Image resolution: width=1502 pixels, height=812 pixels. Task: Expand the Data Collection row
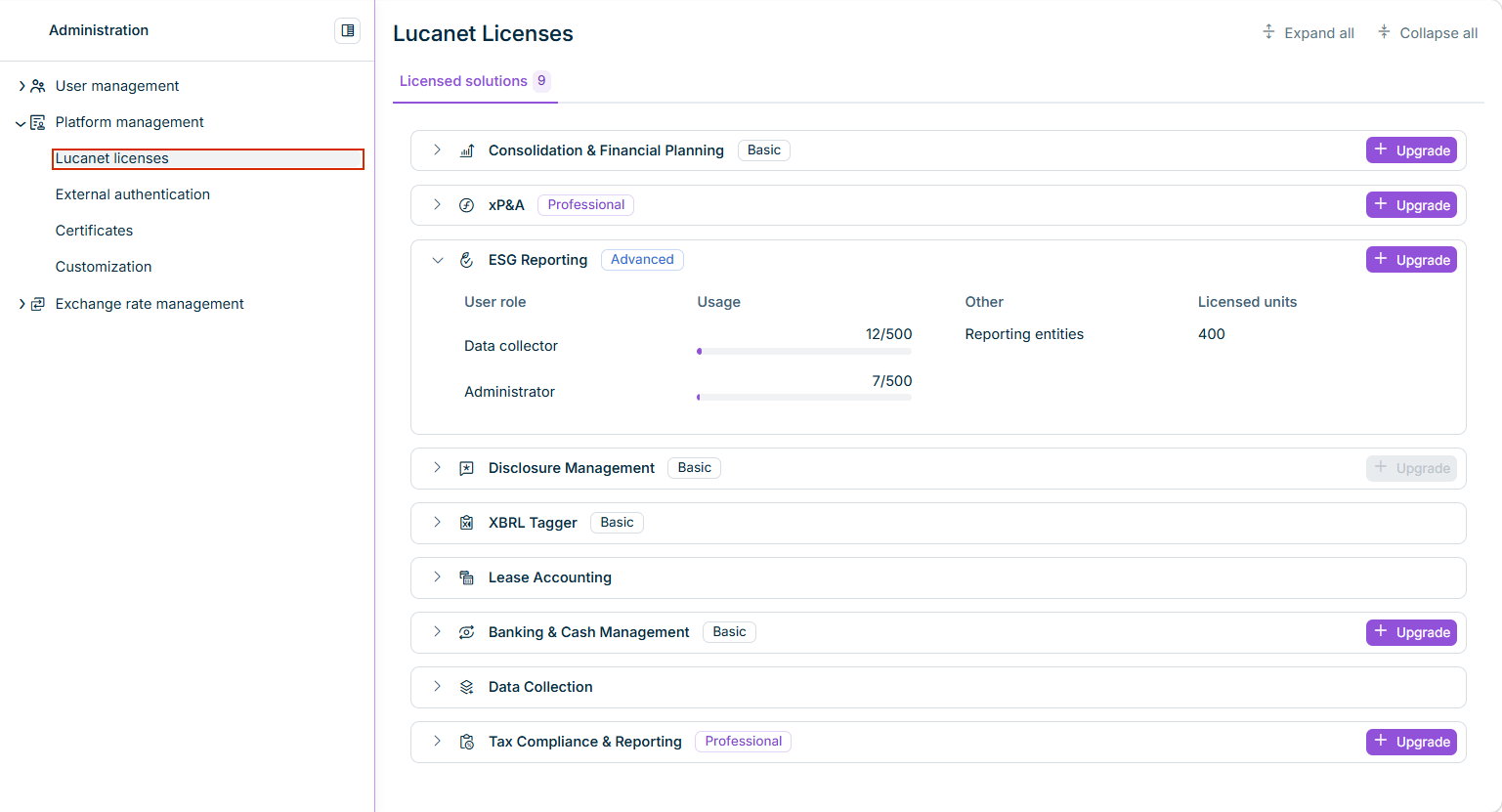[437, 687]
